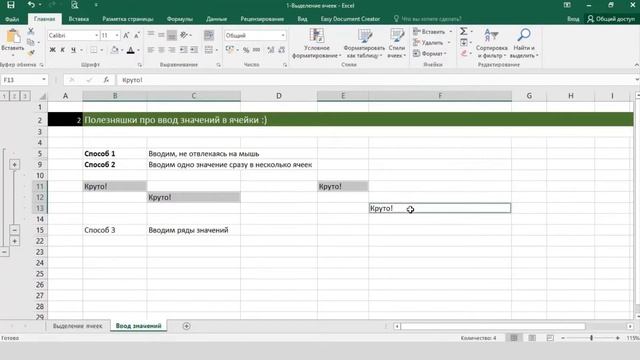
Task: Click Page Layout view button in status bar
Action: tap(532, 338)
